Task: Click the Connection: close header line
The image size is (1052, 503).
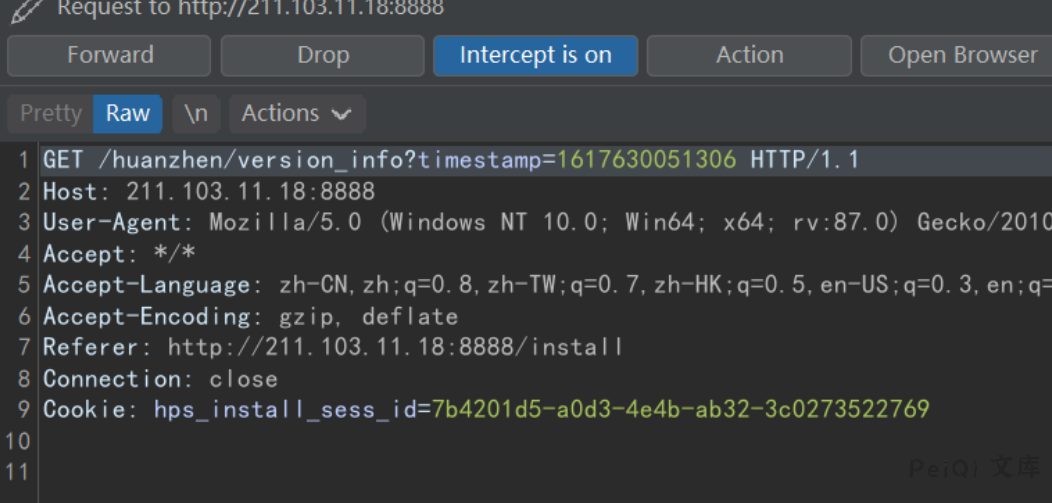Action: [x=160, y=379]
